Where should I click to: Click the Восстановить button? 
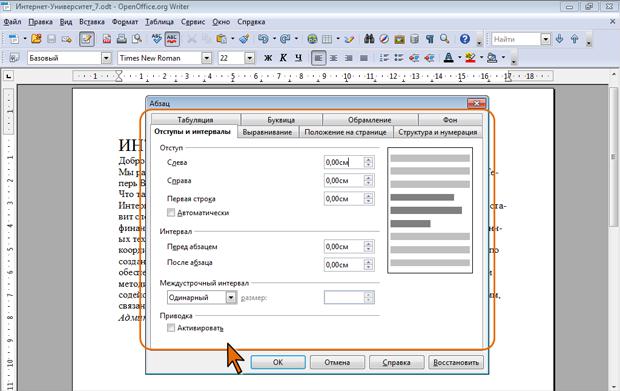(x=456, y=362)
